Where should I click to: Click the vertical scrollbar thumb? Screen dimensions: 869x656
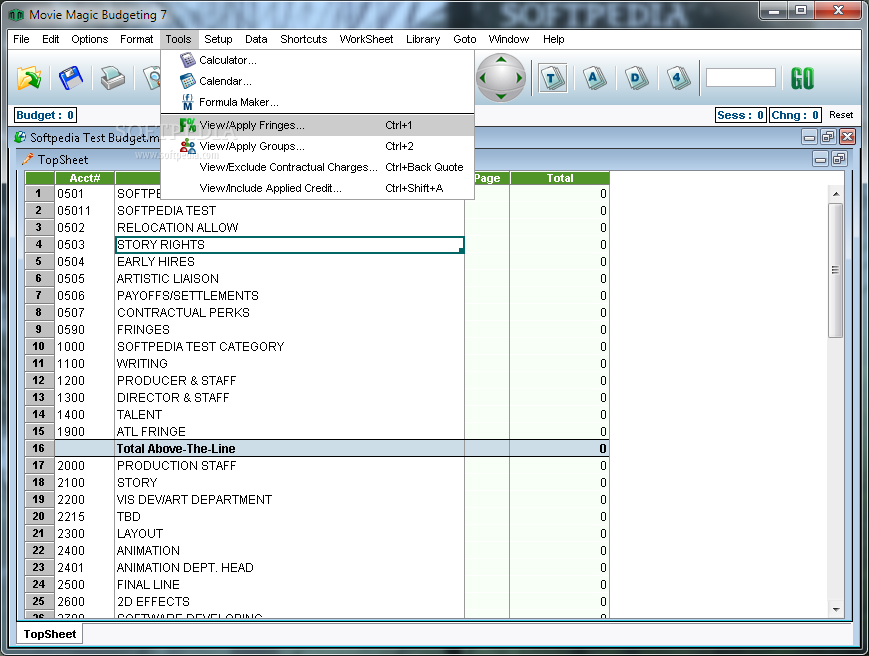pyautogui.click(x=835, y=270)
